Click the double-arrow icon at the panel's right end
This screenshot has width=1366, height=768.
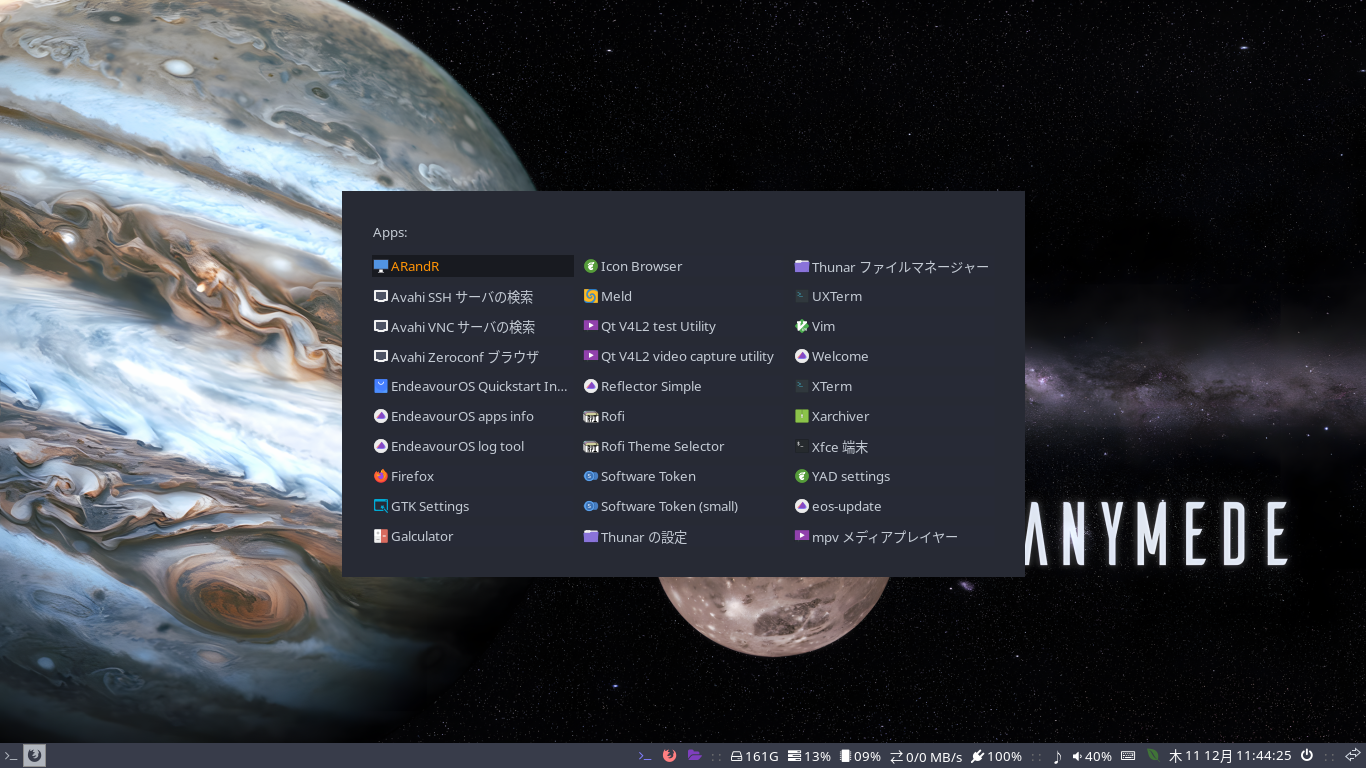pyautogui.click(x=1353, y=756)
